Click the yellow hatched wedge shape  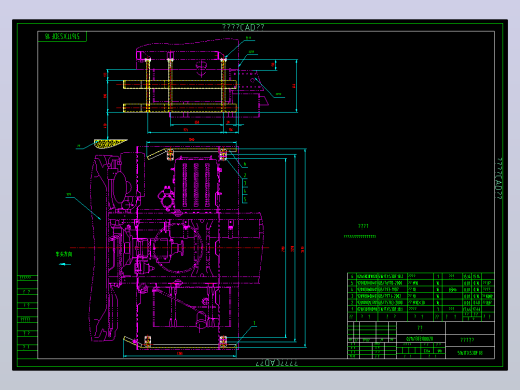point(109,144)
